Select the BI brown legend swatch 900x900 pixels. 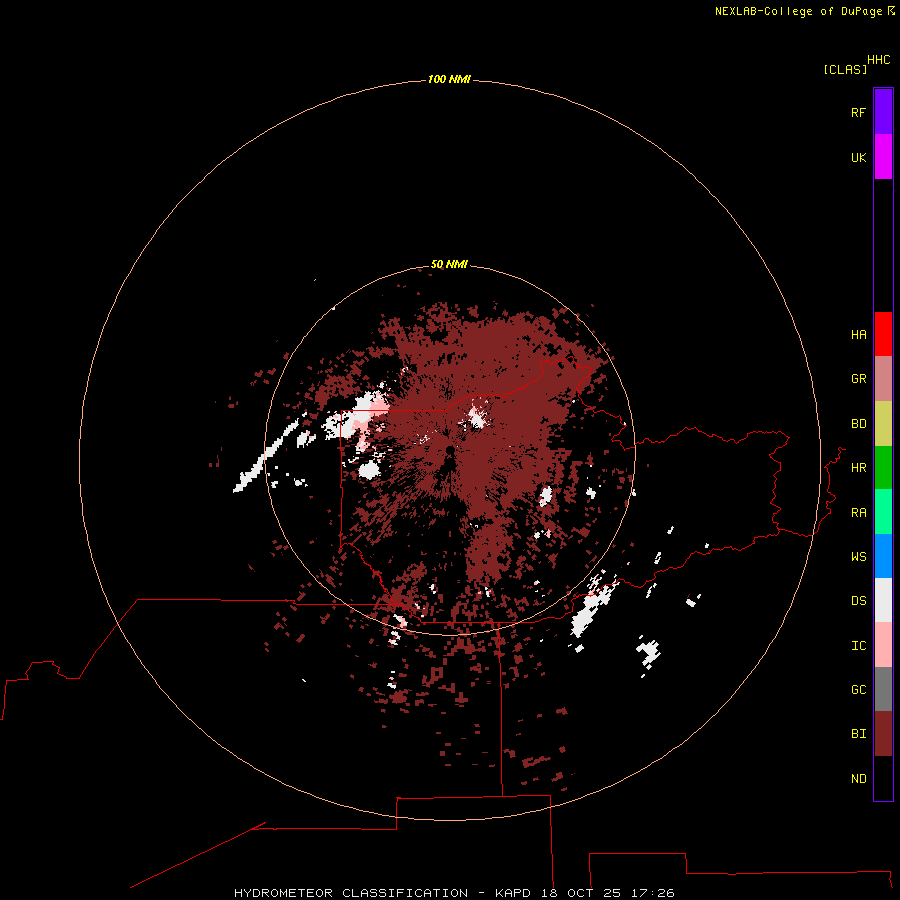coord(883,734)
